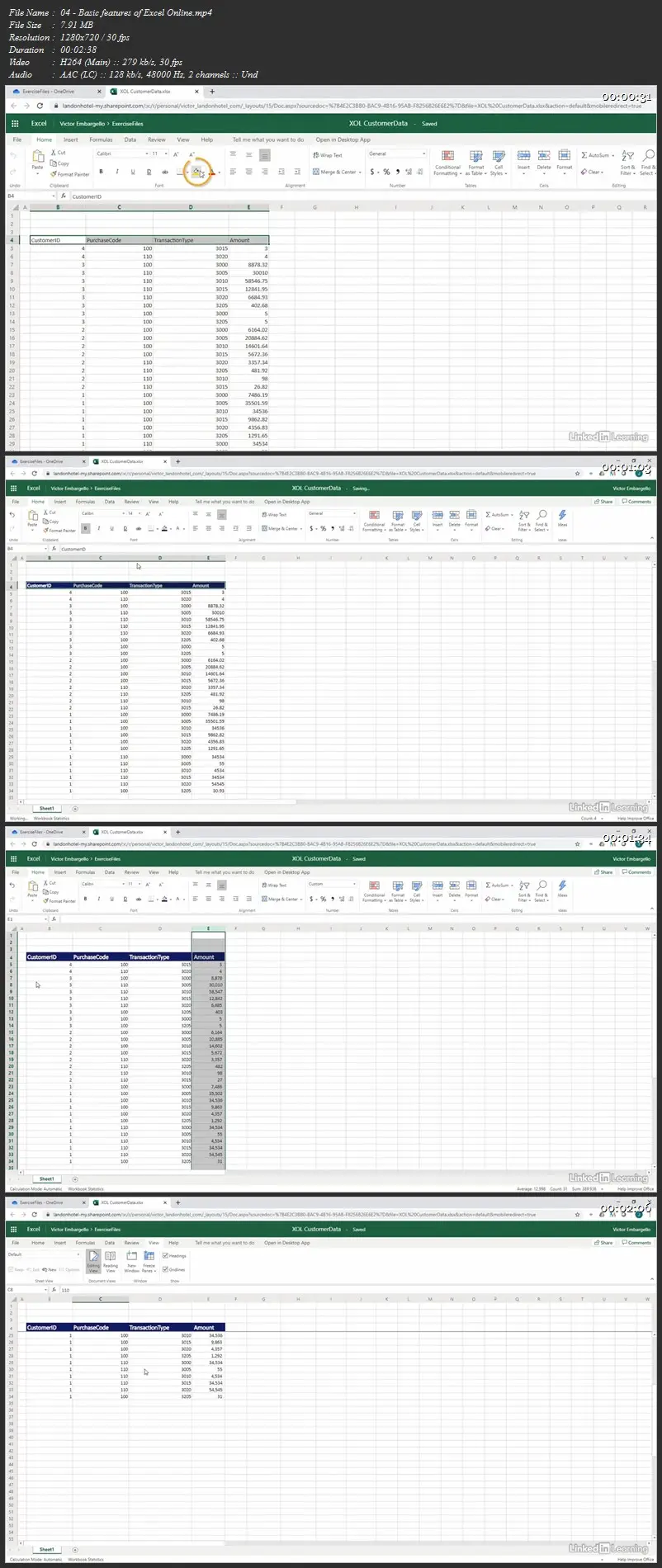Viewport: 662px width, 1568px height.
Task: Select Format Painter in the 00:00:31 frame
Action: [70, 174]
